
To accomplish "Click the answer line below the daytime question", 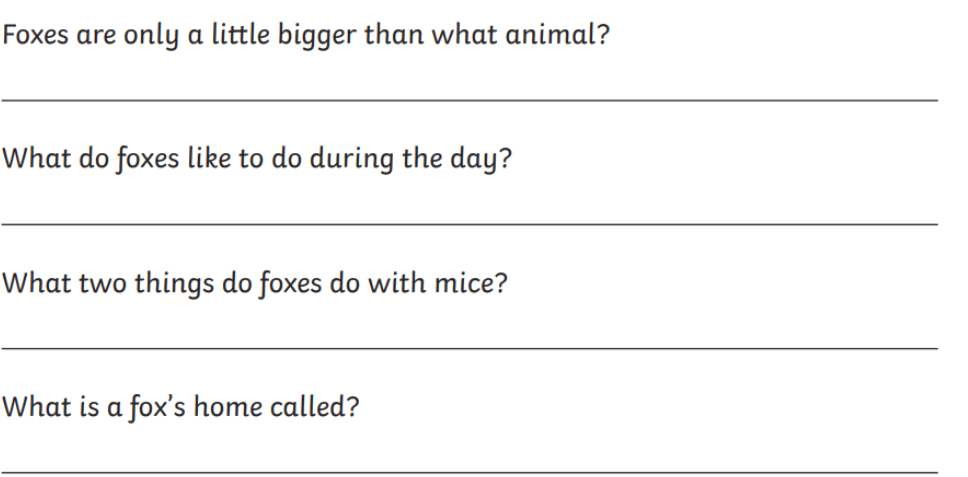I will pyautogui.click(x=470, y=223).
